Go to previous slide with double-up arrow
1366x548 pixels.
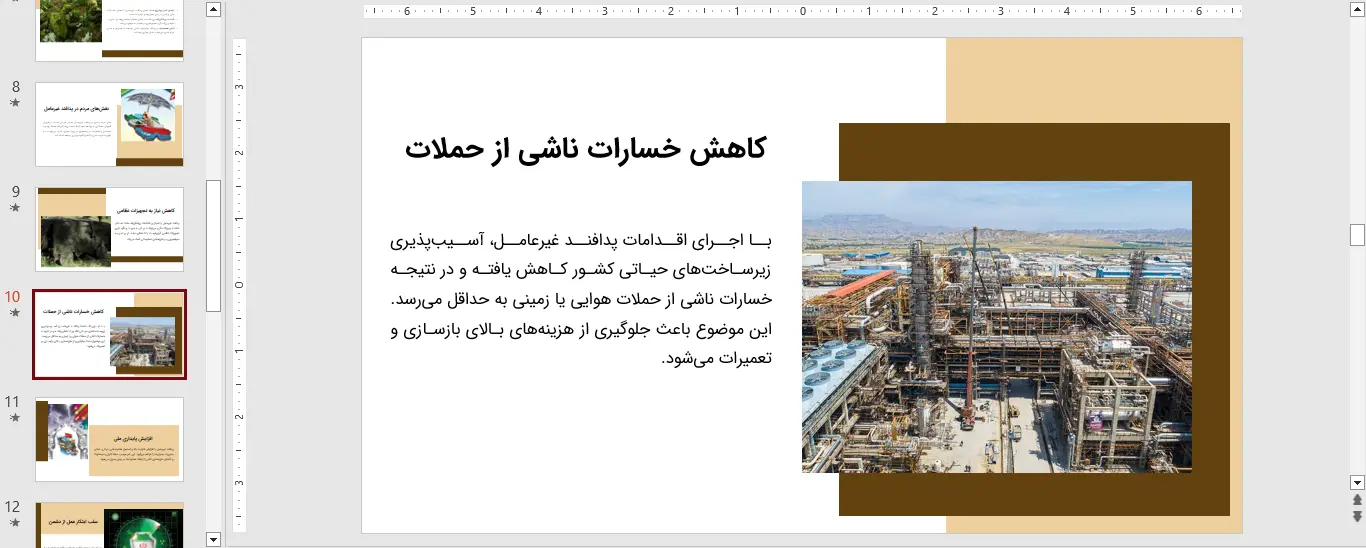tap(1357, 499)
